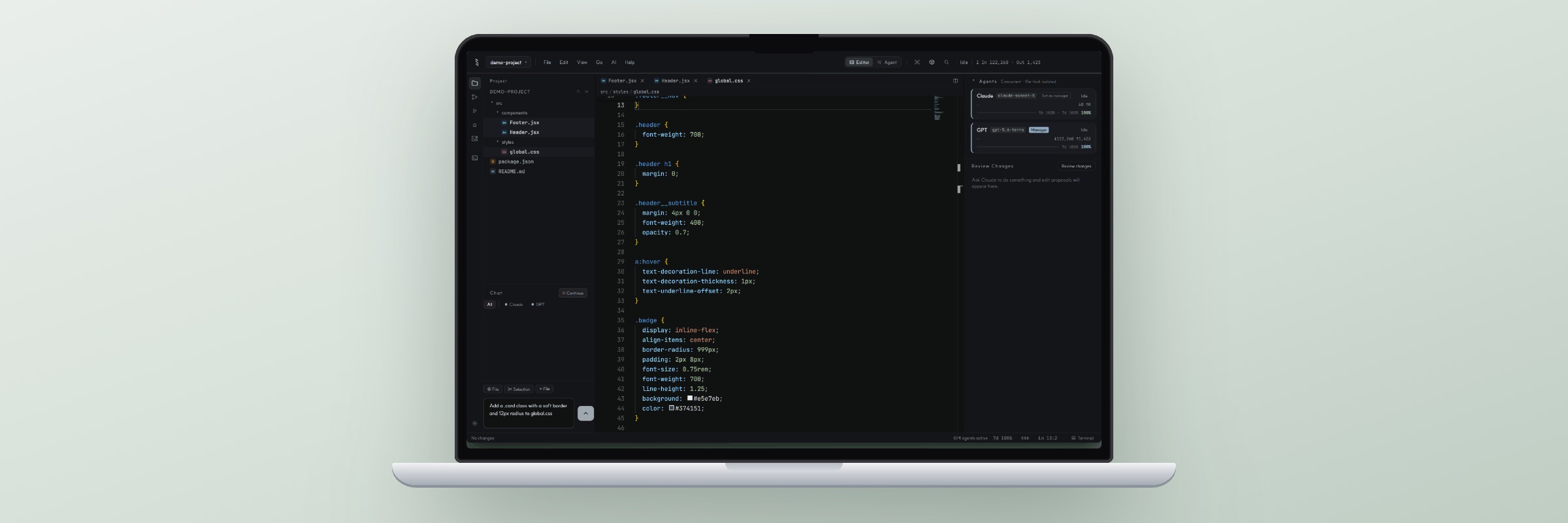This screenshot has width=1568, height=523.
Task: Filter chat to All agents
Action: [x=489, y=304]
